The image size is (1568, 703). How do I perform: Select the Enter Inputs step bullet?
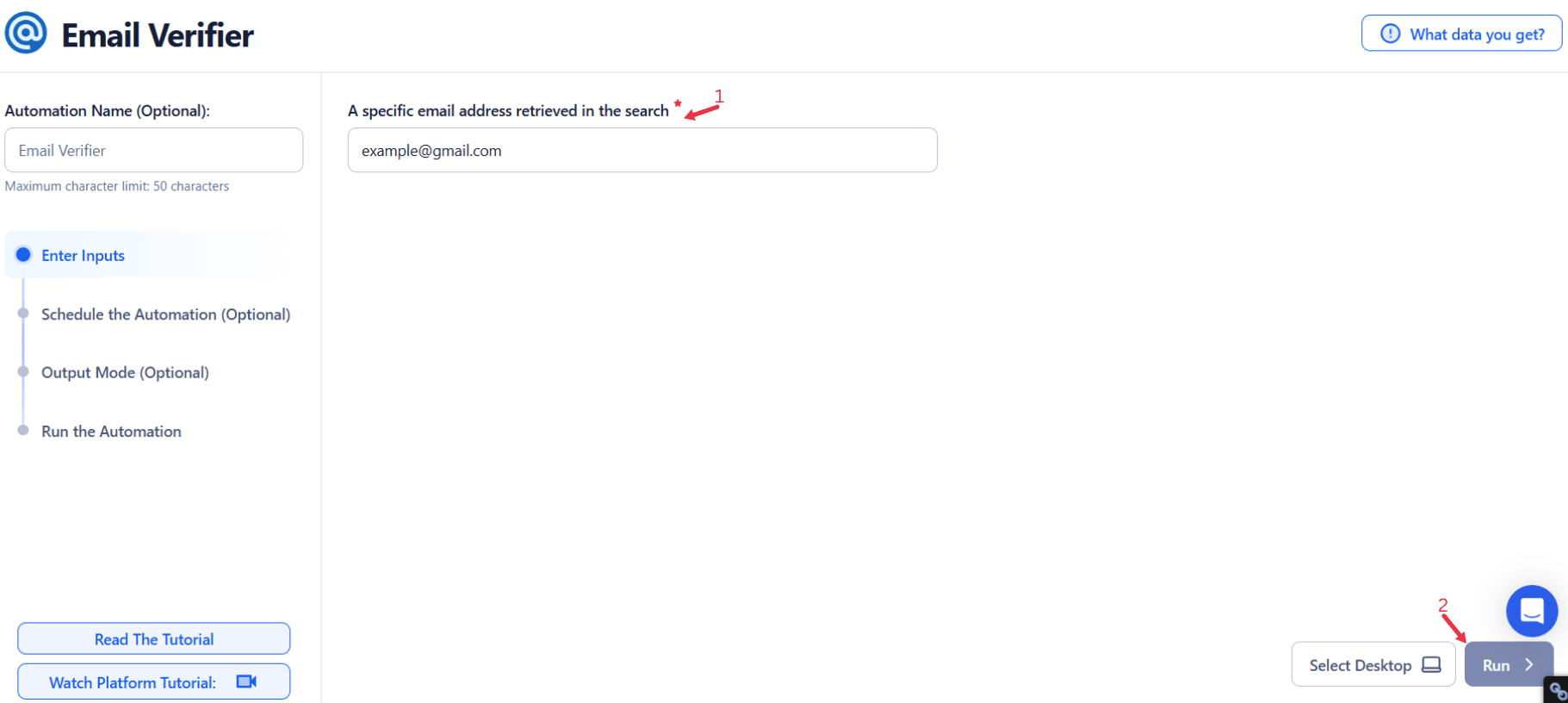point(23,255)
